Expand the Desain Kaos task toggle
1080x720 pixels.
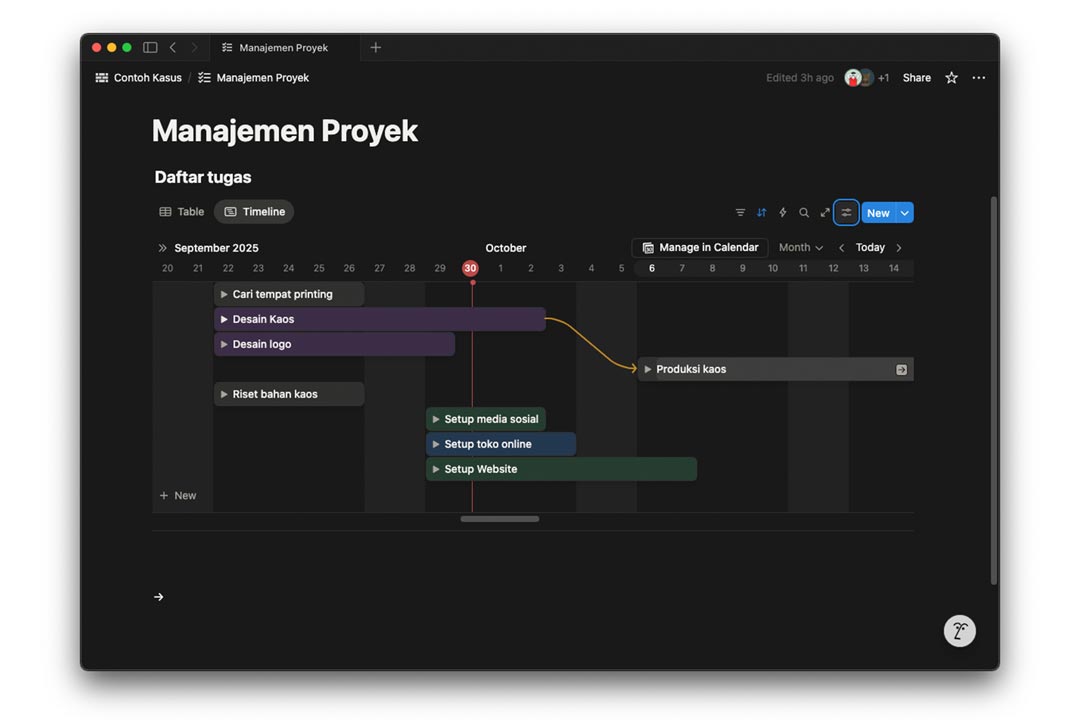point(224,320)
